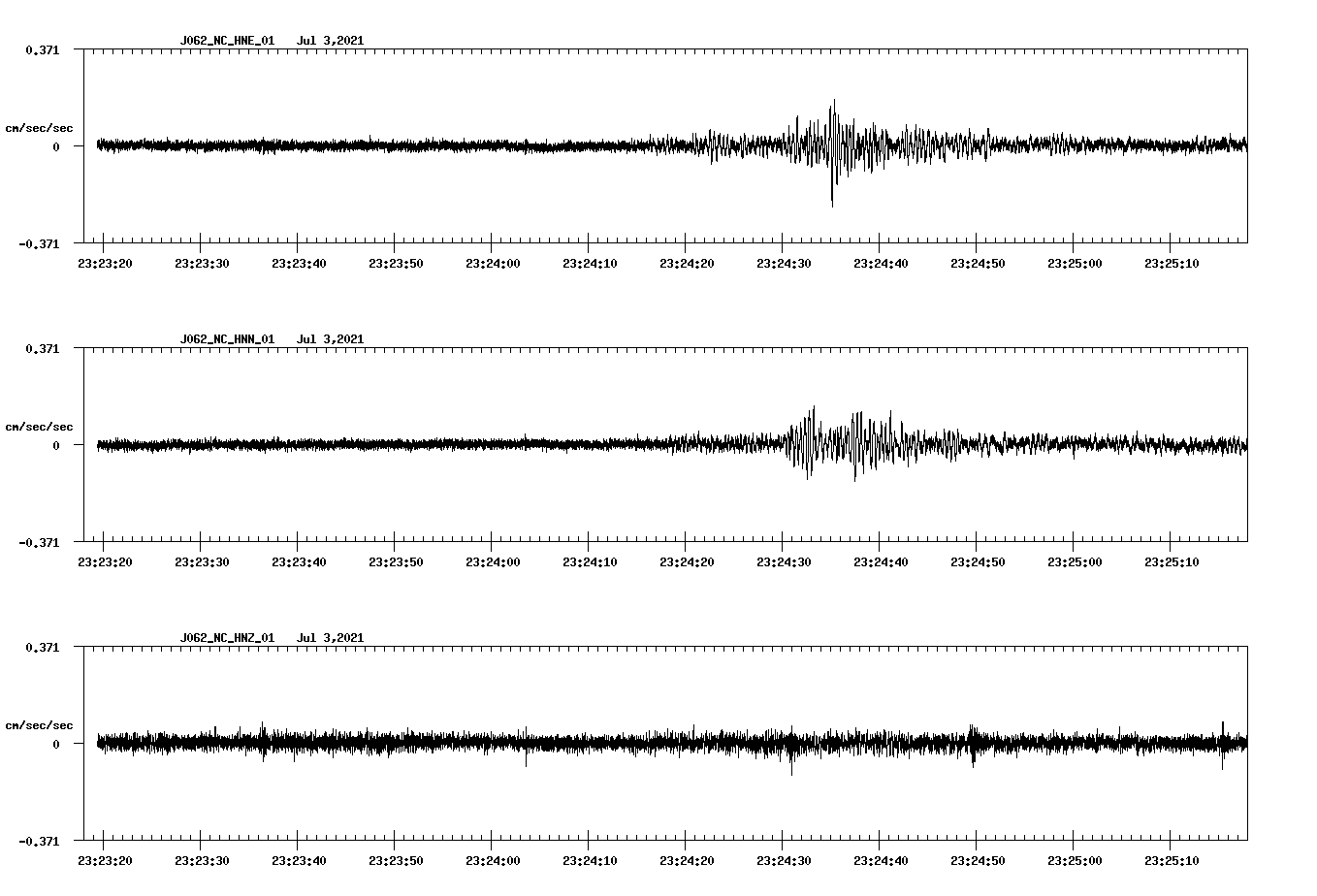Click the zero axis label of the HNE plot
The height and width of the screenshot is (896, 1317).
click(x=56, y=147)
